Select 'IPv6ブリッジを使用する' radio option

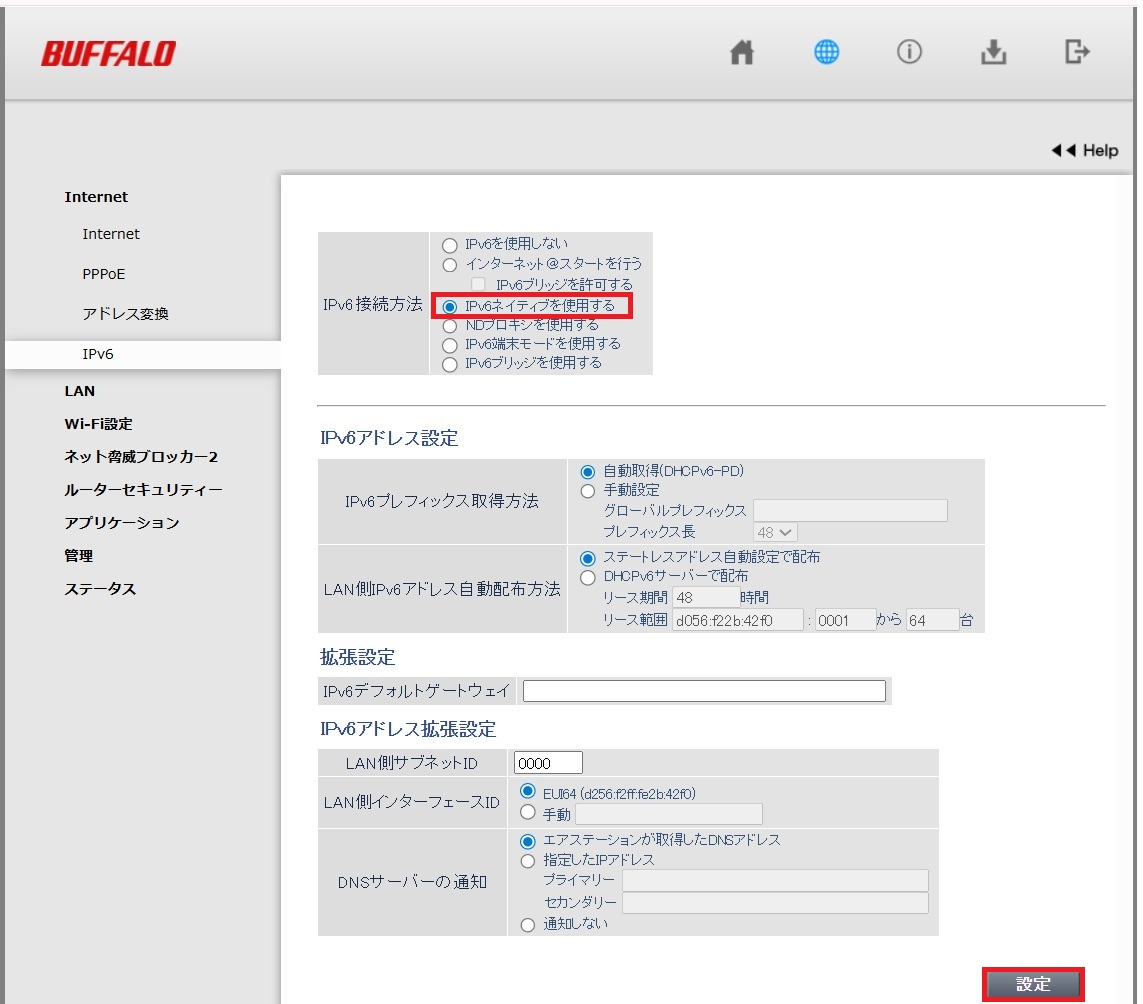[450, 364]
